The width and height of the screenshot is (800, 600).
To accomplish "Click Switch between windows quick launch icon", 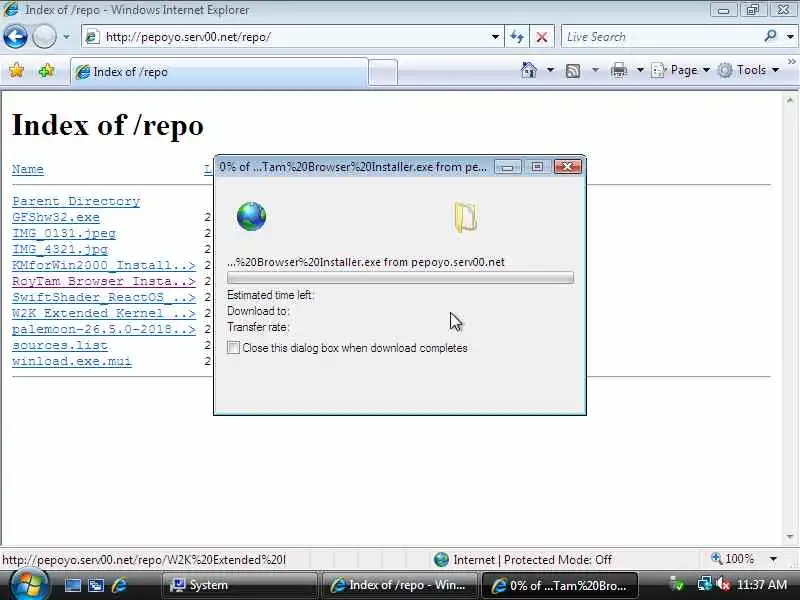I will tap(96, 585).
